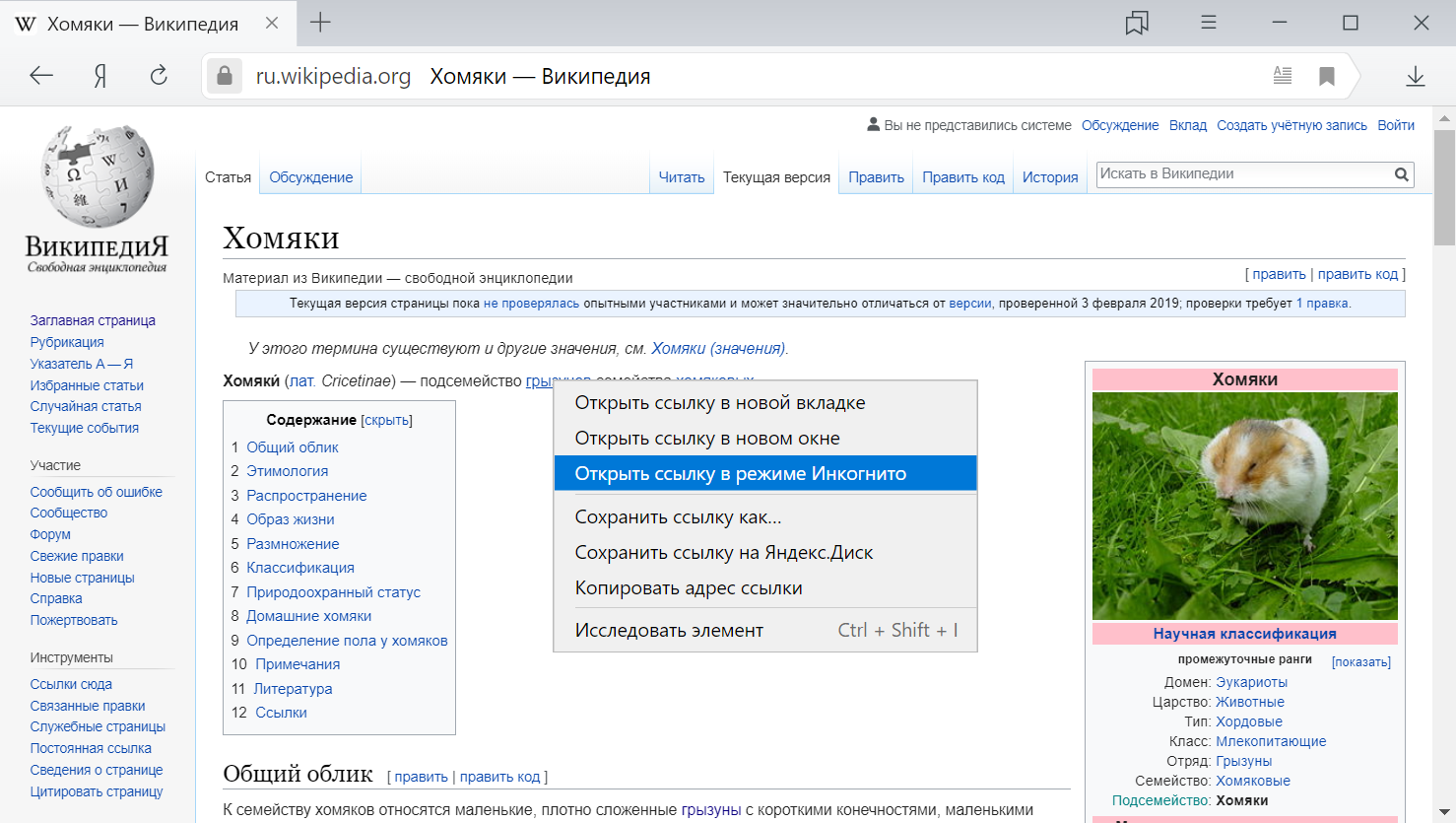The image size is (1456, 823).
Task: Select Исследовать элемент in context menu
Action: pos(765,631)
